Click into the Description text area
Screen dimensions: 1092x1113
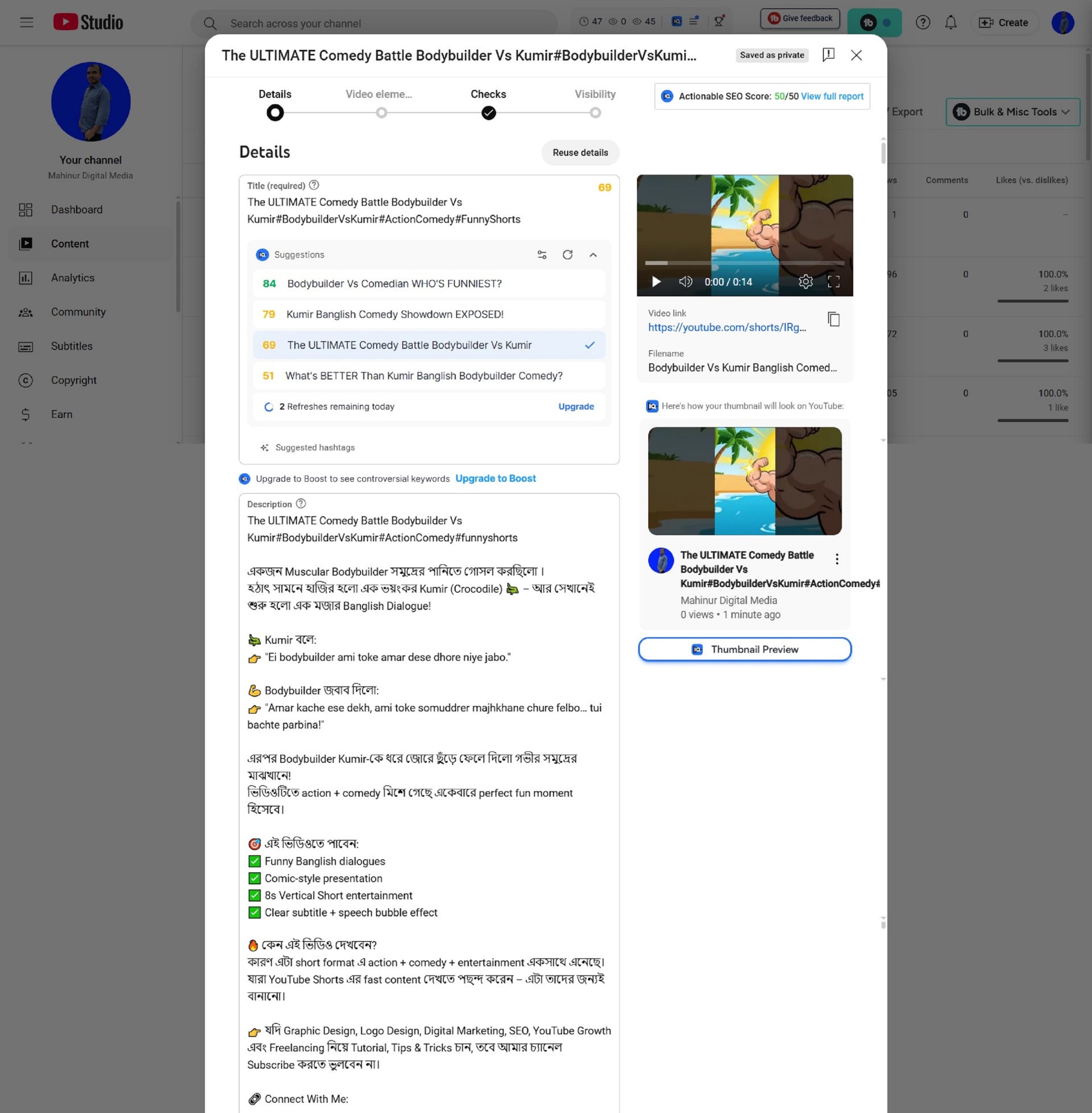click(429, 803)
